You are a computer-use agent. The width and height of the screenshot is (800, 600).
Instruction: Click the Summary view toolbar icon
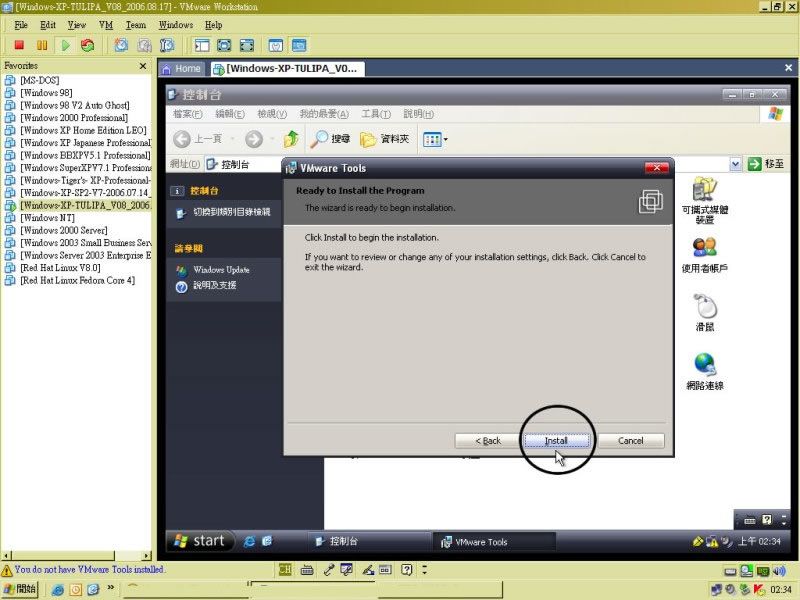pyautogui.click(x=276, y=45)
